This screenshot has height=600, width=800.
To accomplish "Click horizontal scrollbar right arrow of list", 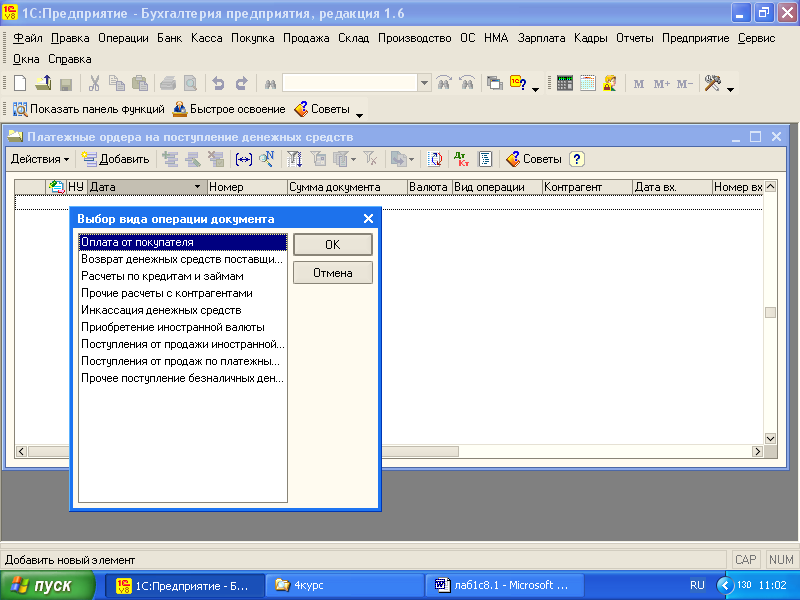I will 758,452.
